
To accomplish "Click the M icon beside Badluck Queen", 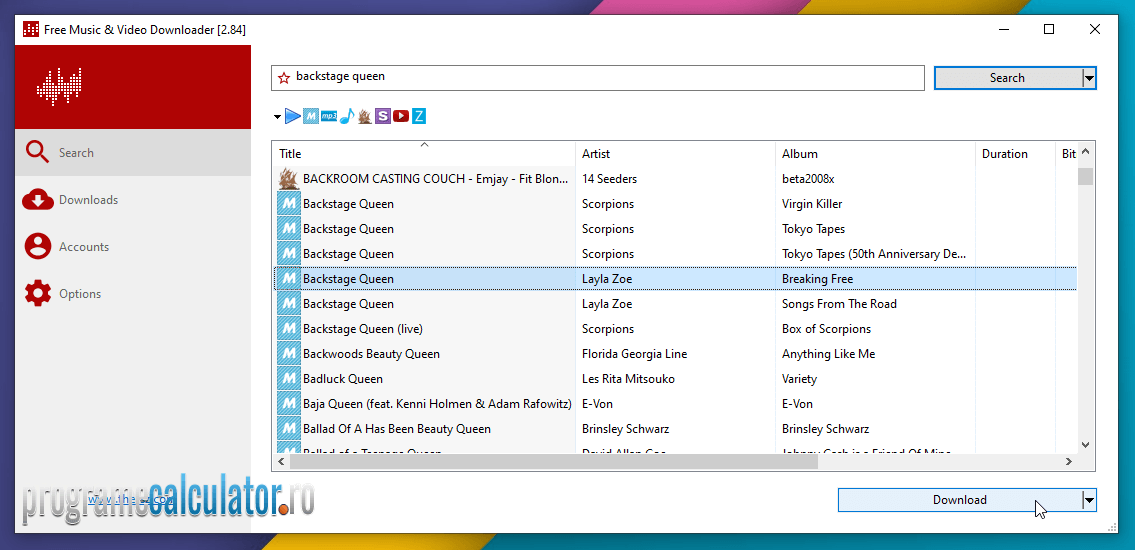I will pos(289,378).
